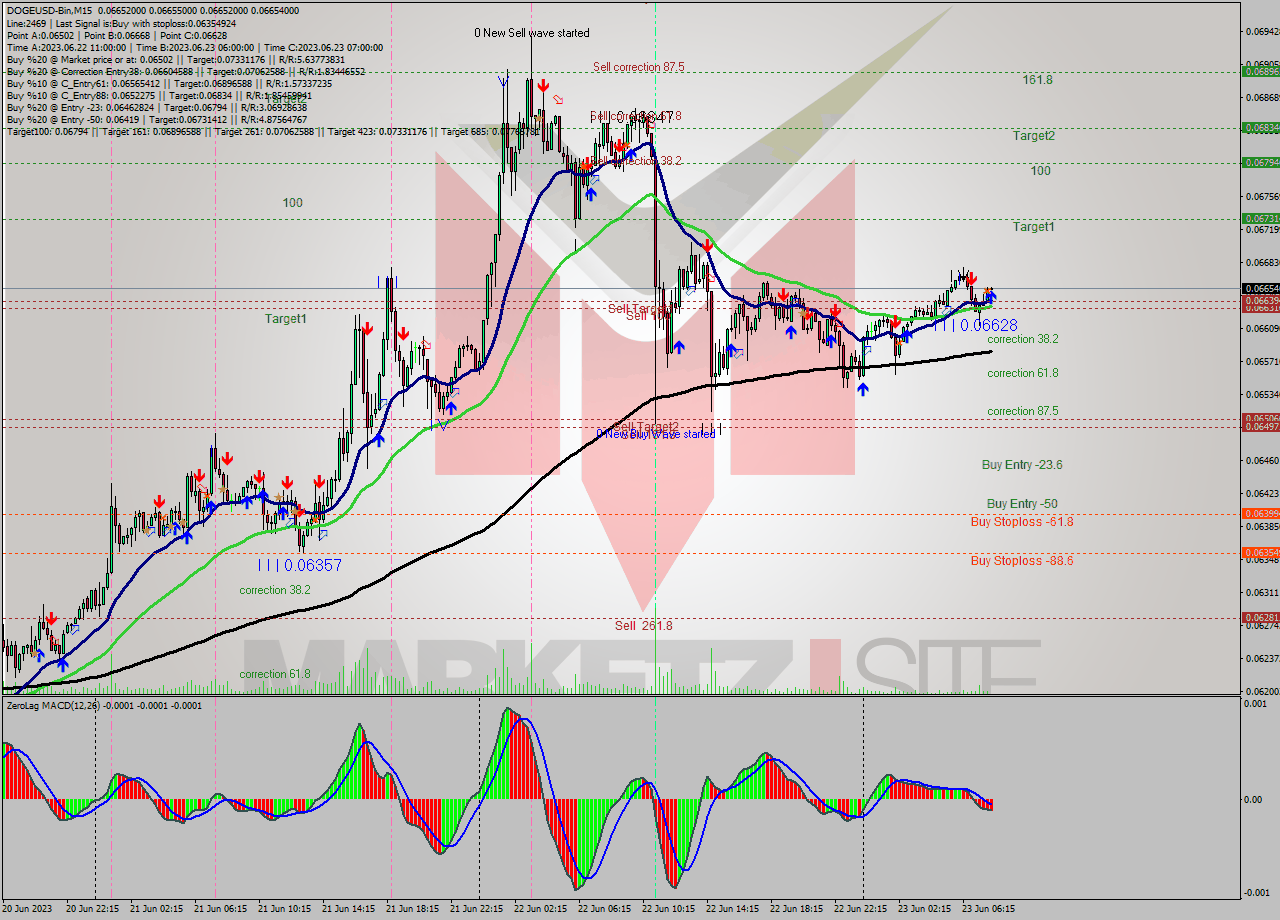Click the 'Buy Entry -23.6' label

point(1022,465)
